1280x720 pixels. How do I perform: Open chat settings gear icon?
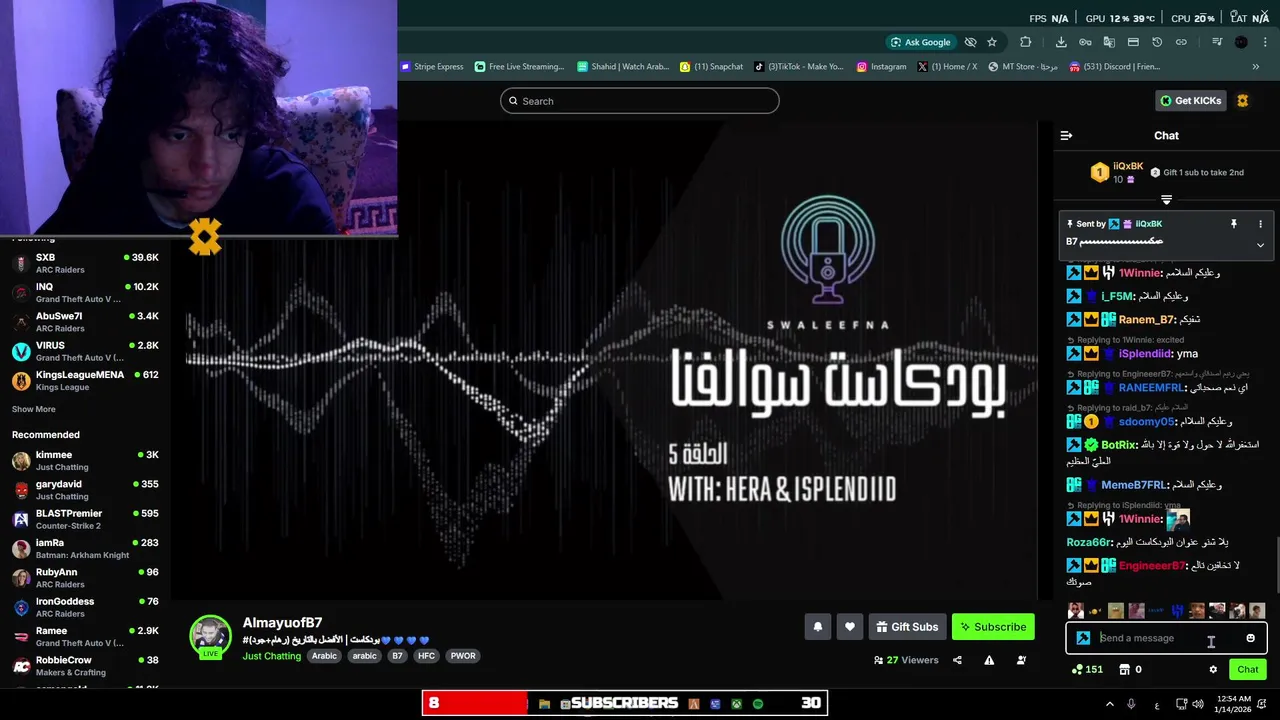click(1213, 669)
